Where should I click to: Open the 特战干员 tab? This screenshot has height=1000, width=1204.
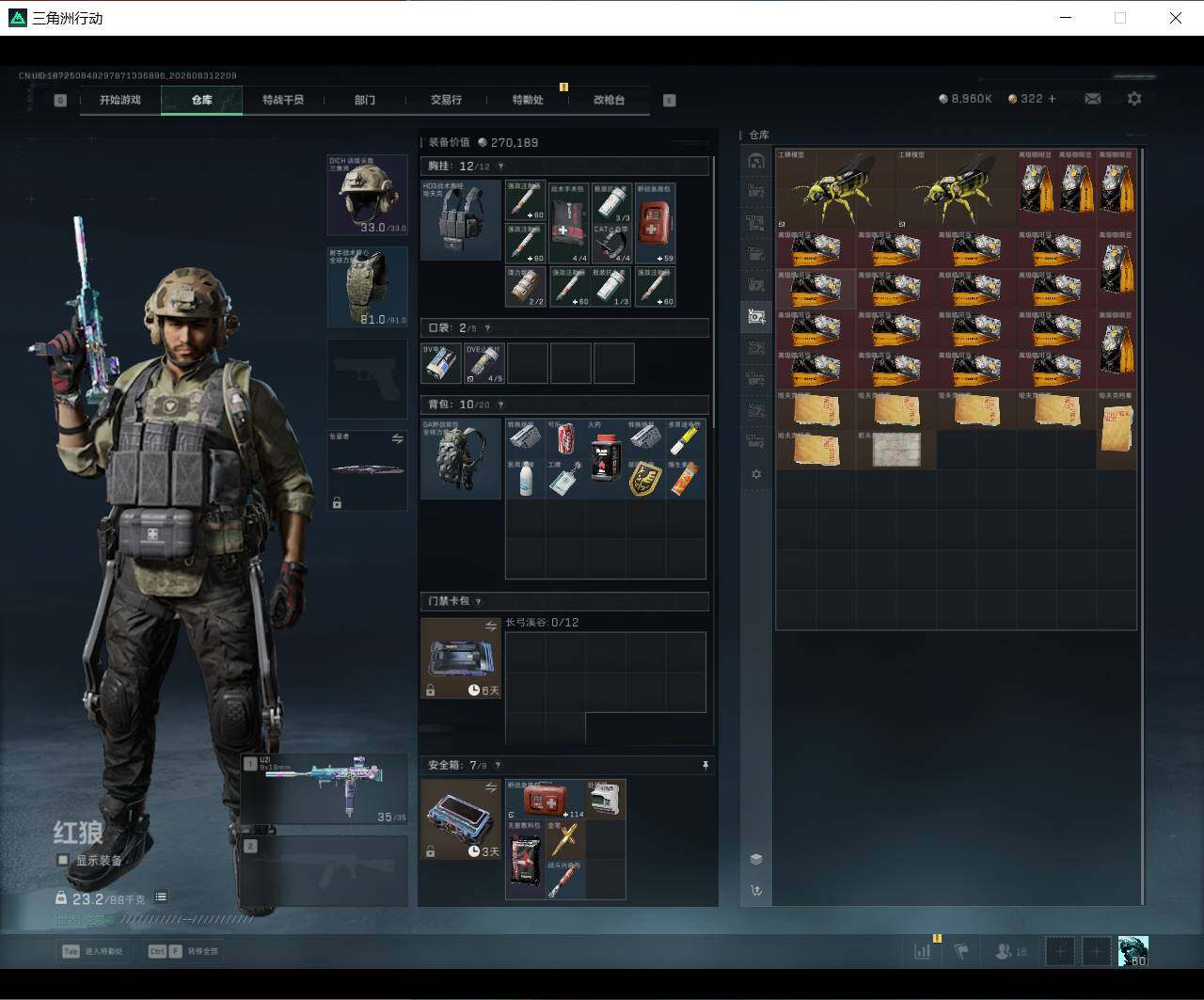(283, 100)
